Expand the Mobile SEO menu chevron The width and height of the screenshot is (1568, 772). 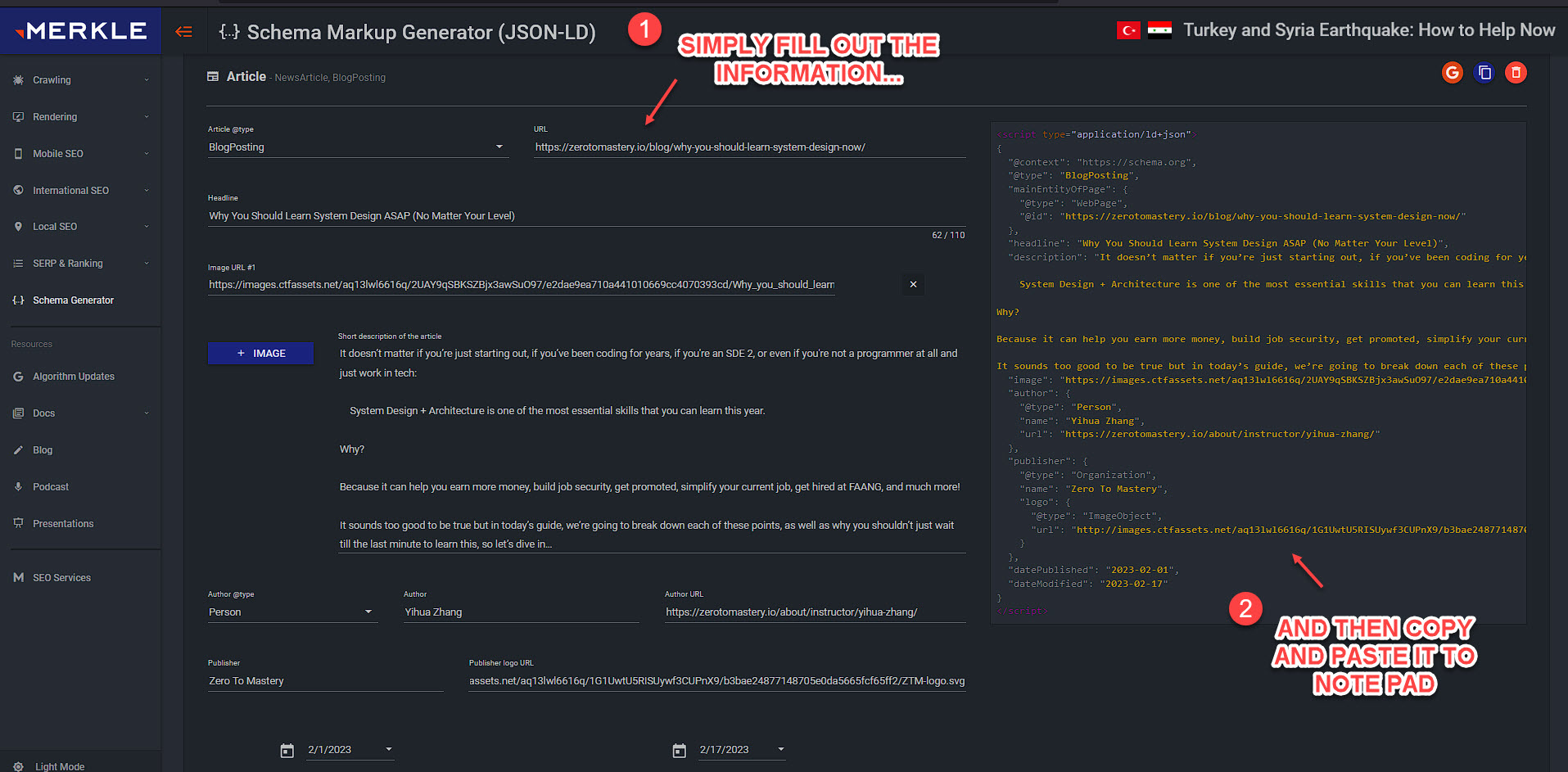[147, 154]
